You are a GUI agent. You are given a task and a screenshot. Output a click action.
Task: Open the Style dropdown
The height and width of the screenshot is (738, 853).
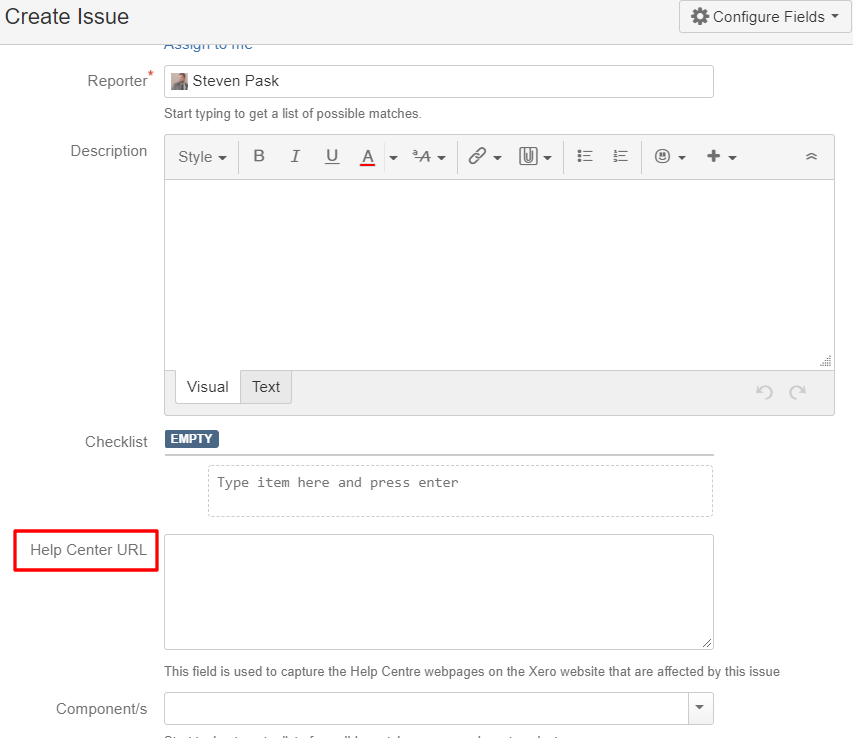(x=202, y=157)
